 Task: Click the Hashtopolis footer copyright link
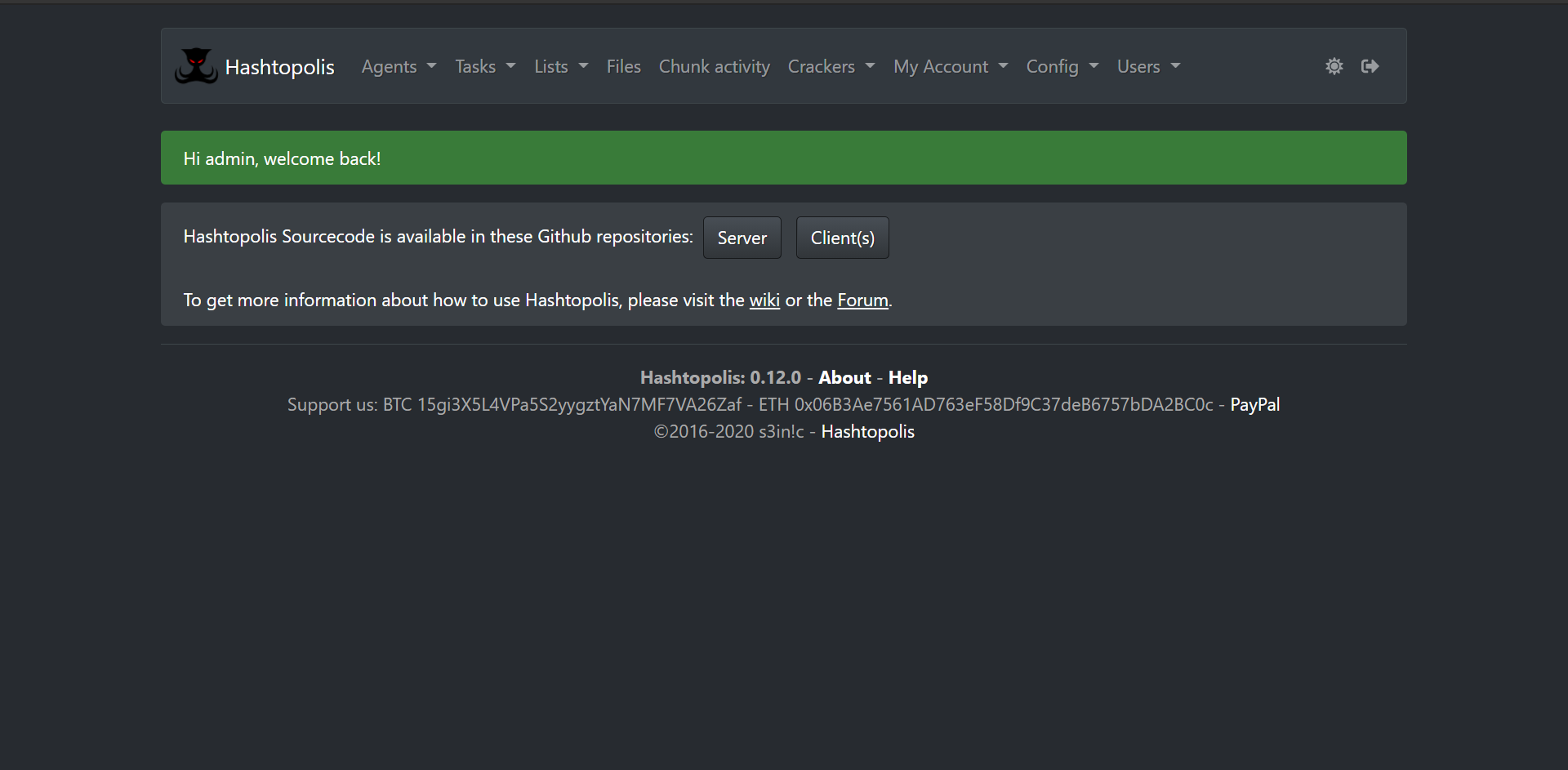[867, 431]
